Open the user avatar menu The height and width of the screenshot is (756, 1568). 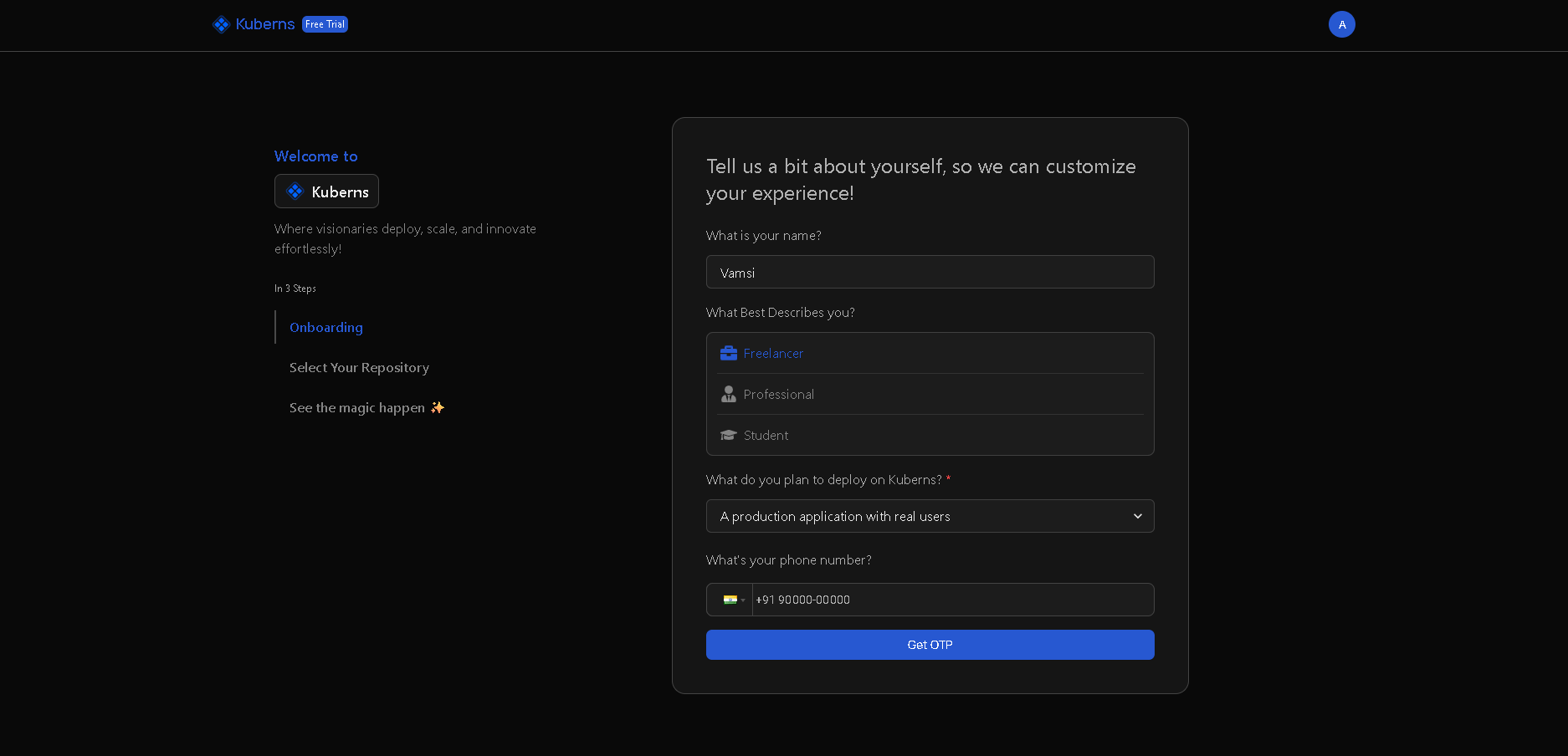[x=1341, y=24]
